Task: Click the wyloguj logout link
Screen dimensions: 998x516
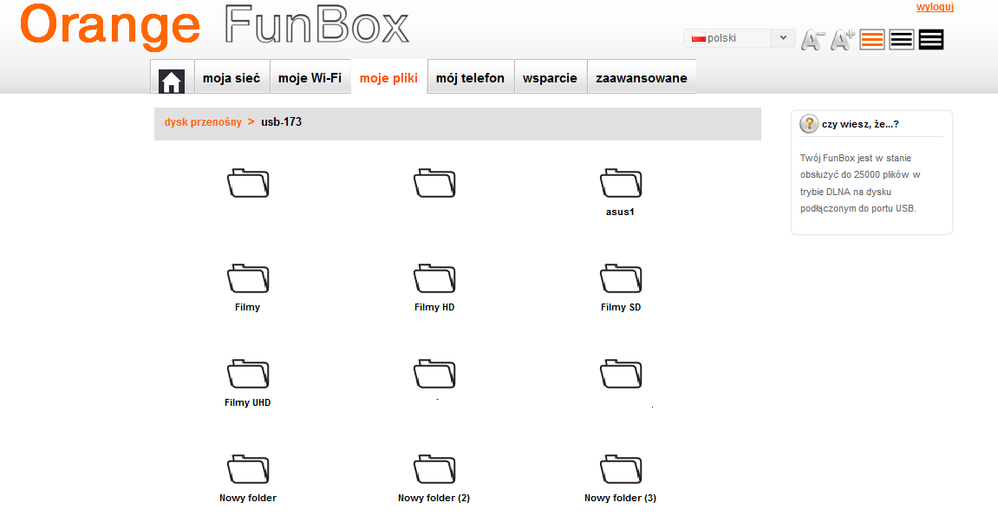Action: 935,7
